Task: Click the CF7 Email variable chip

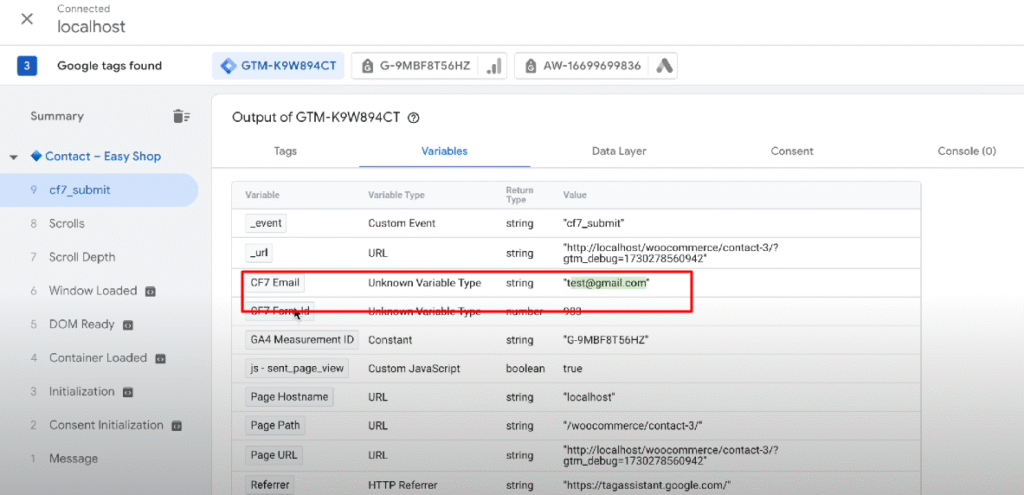Action: click(274, 283)
